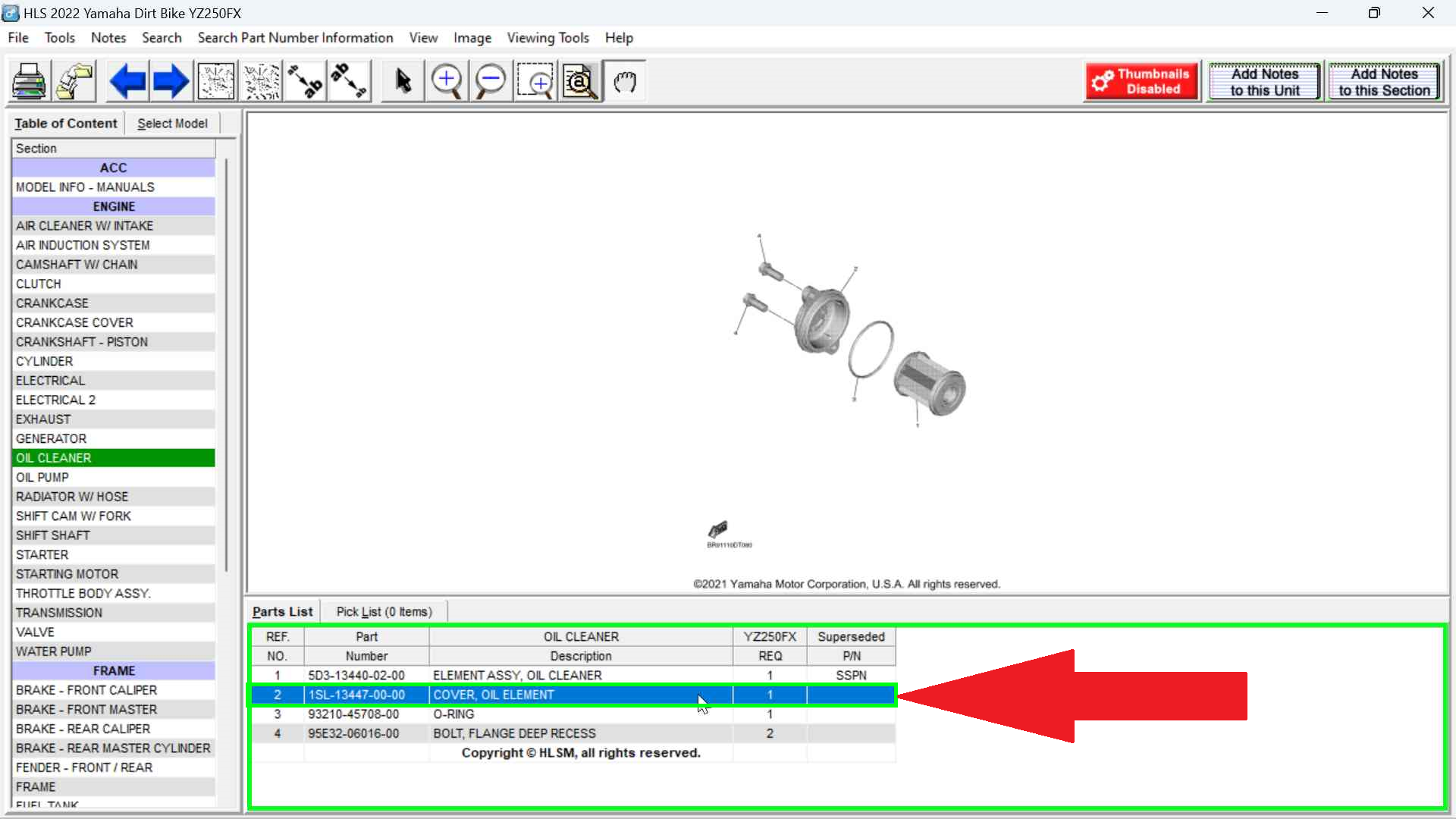Activate the hand pan tool

pos(625,81)
